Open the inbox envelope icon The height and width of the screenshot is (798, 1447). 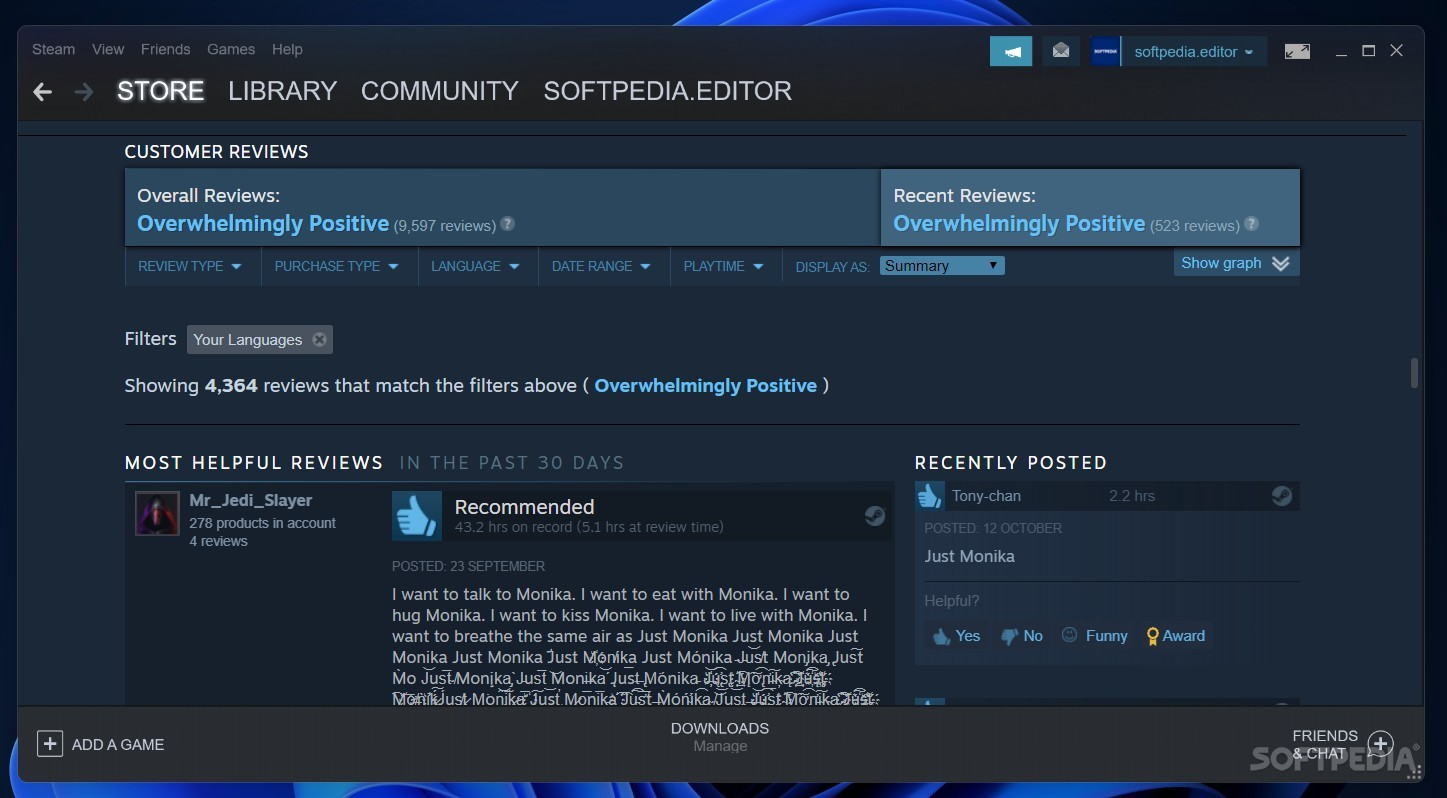point(1061,51)
